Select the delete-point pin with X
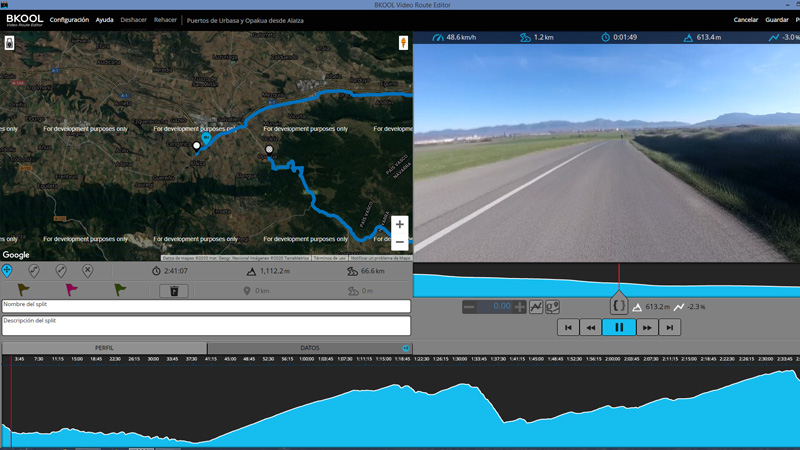The height and width of the screenshot is (450, 800). (88, 271)
